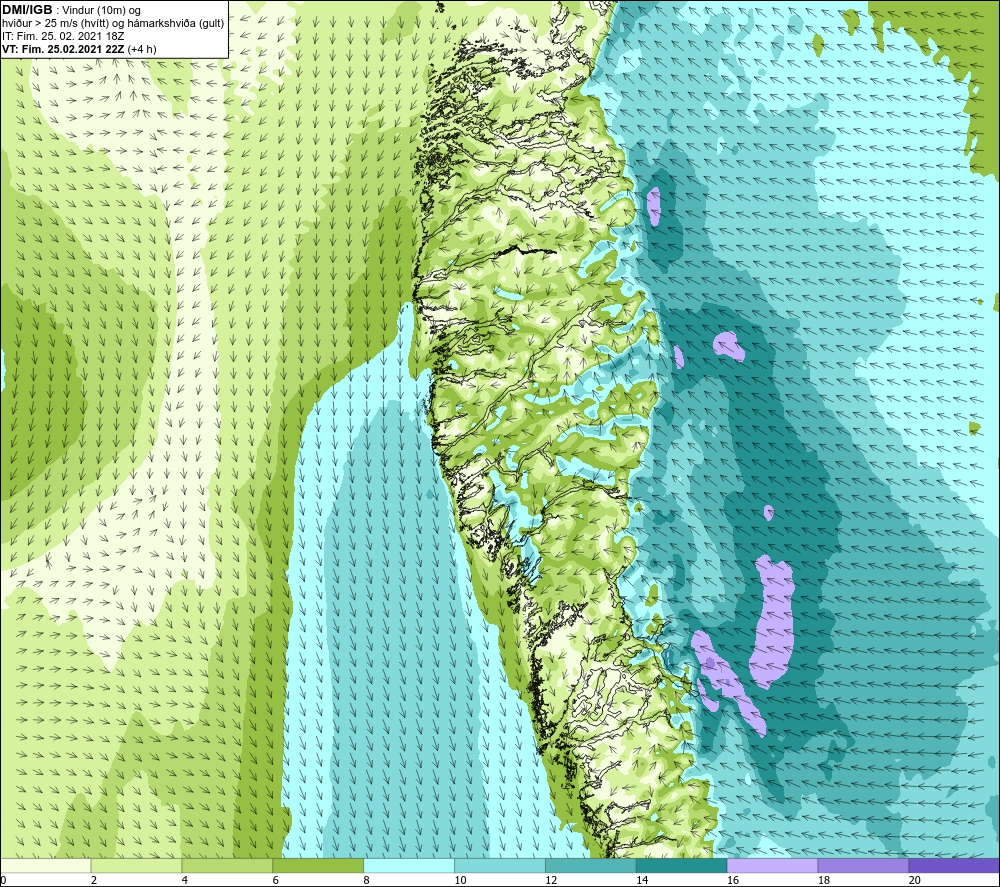The image size is (1000, 887).
Task: Click the palest 0–2 m/s legend swatch
Action: 45,865
